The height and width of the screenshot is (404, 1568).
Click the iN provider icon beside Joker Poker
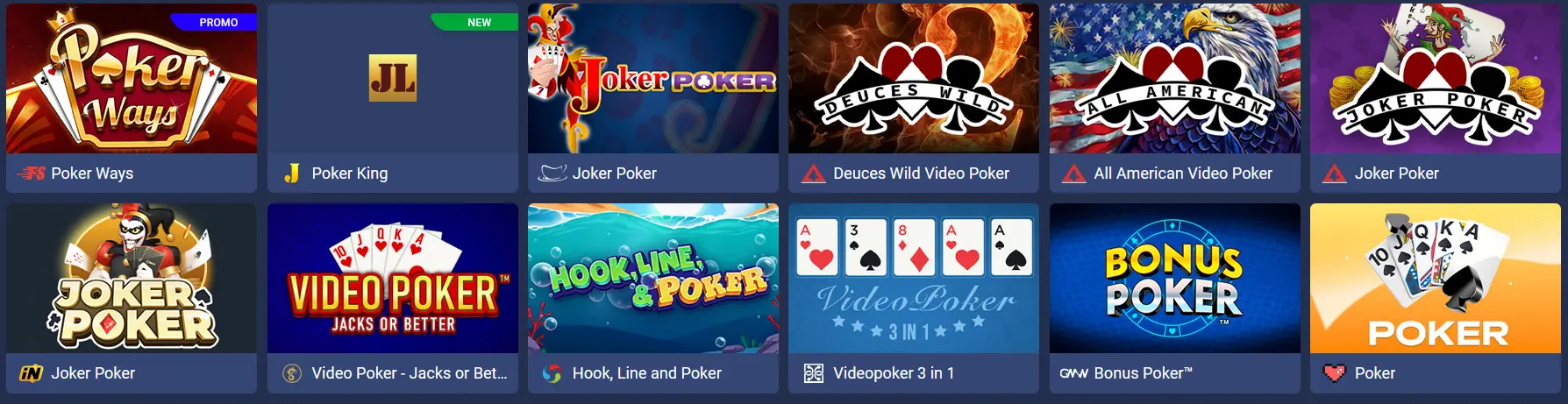pyautogui.click(x=31, y=373)
